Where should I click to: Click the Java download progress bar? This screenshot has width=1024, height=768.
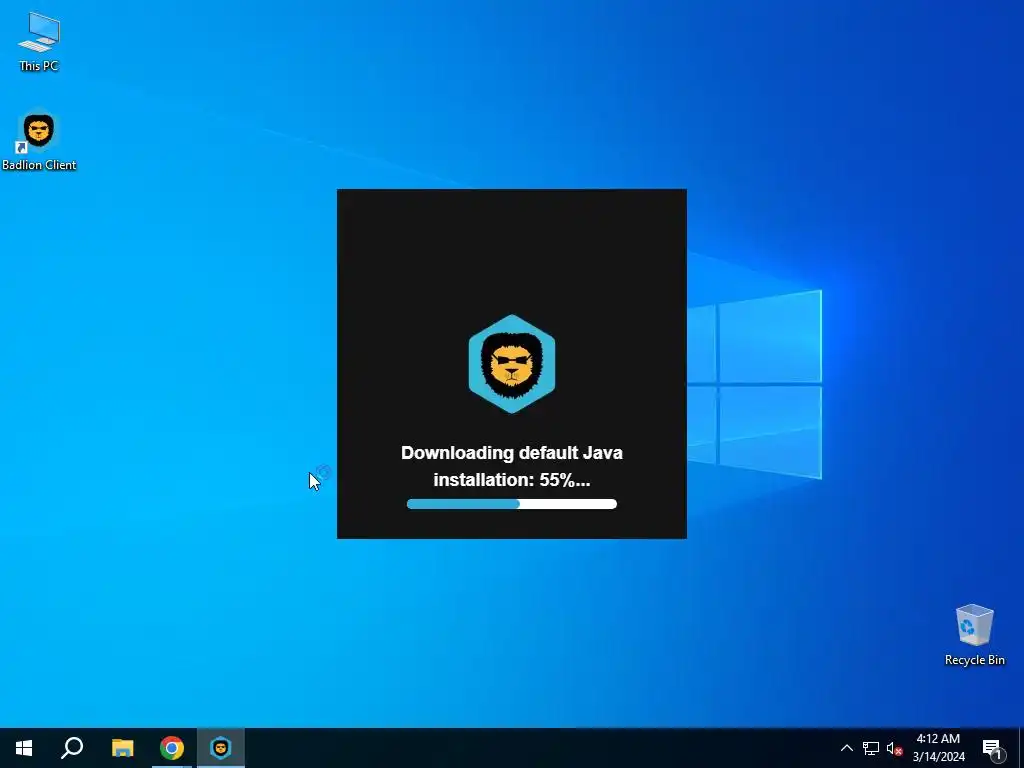[x=511, y=504]
